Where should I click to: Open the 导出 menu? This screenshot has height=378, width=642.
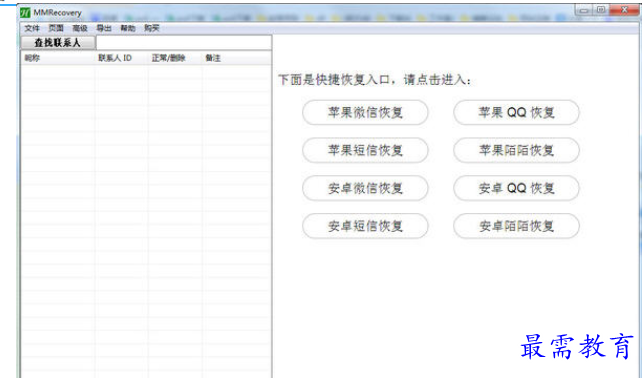pos(104,28)
